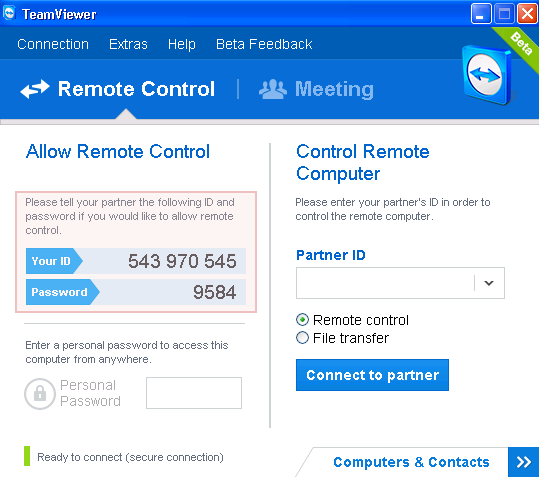Click the Your ID number 543 970 545
The width and height of the screenshot is (539, 477).
pyautogui.click(x=182, y=261)
